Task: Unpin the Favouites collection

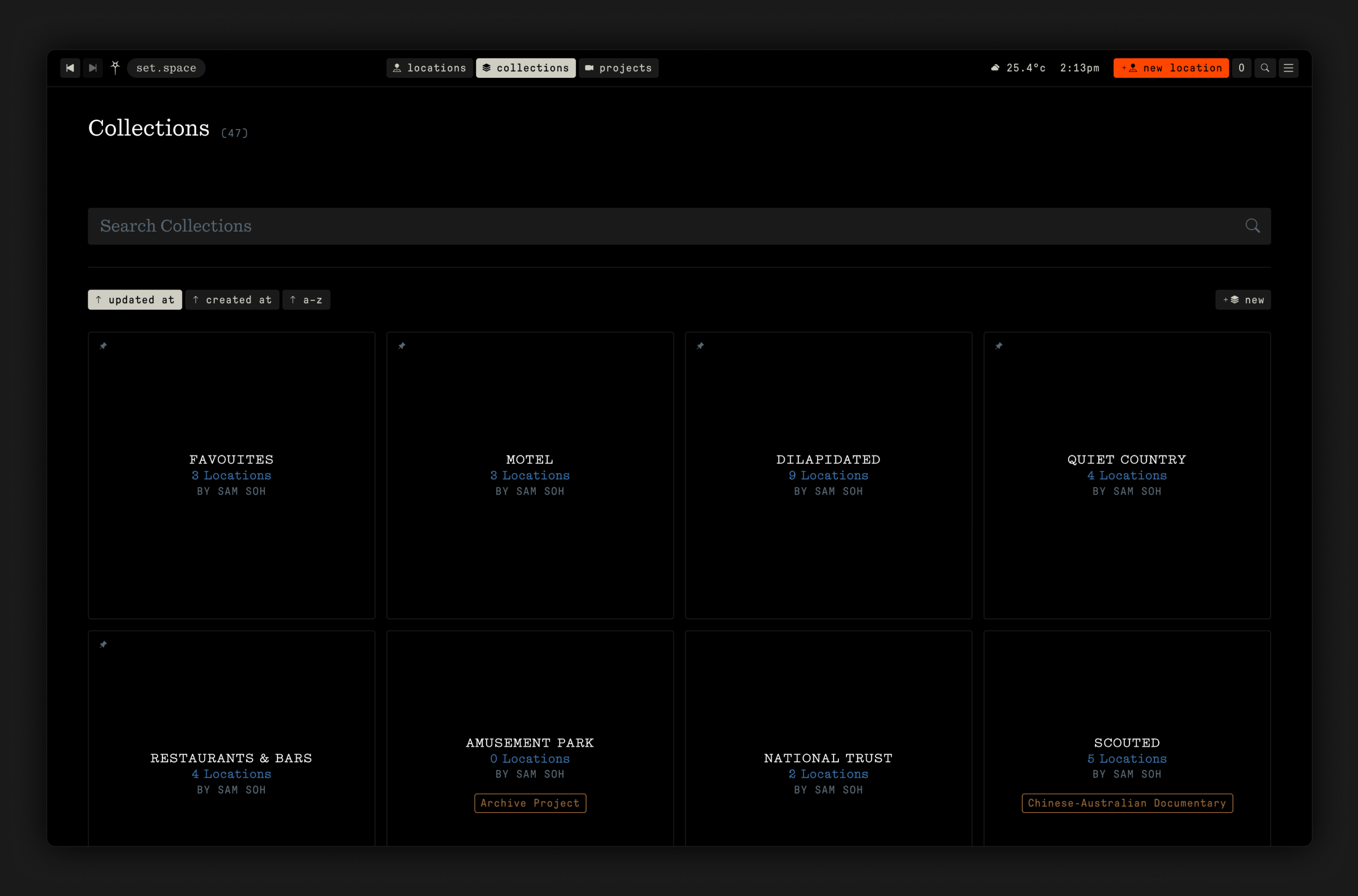Action: pyautogui.click(x=103, y=346)
